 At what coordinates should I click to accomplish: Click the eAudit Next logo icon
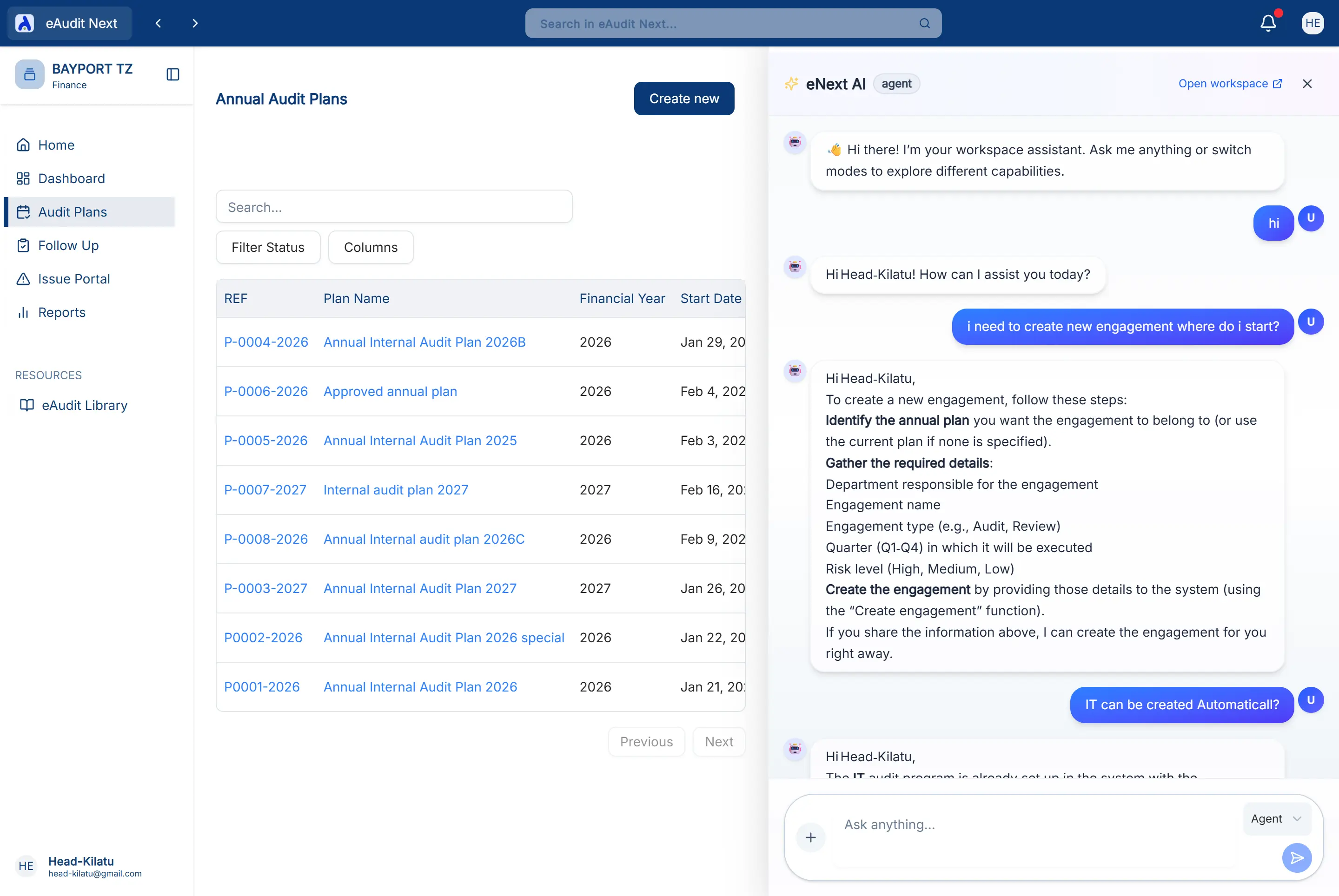[x=25, y=23]
